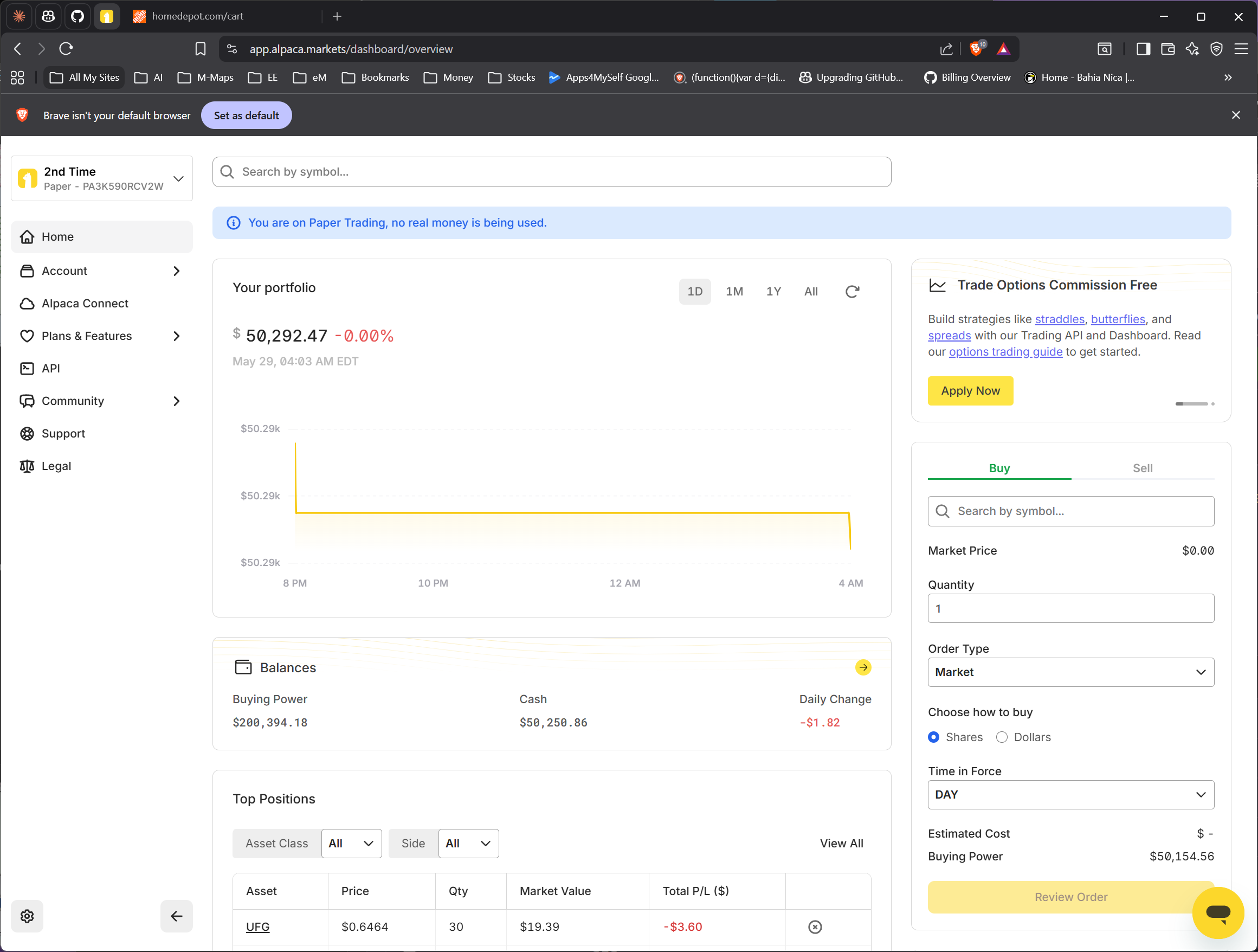Open the butterflies link
The height and width of the screenshot is (952, 1258).
1118,319
